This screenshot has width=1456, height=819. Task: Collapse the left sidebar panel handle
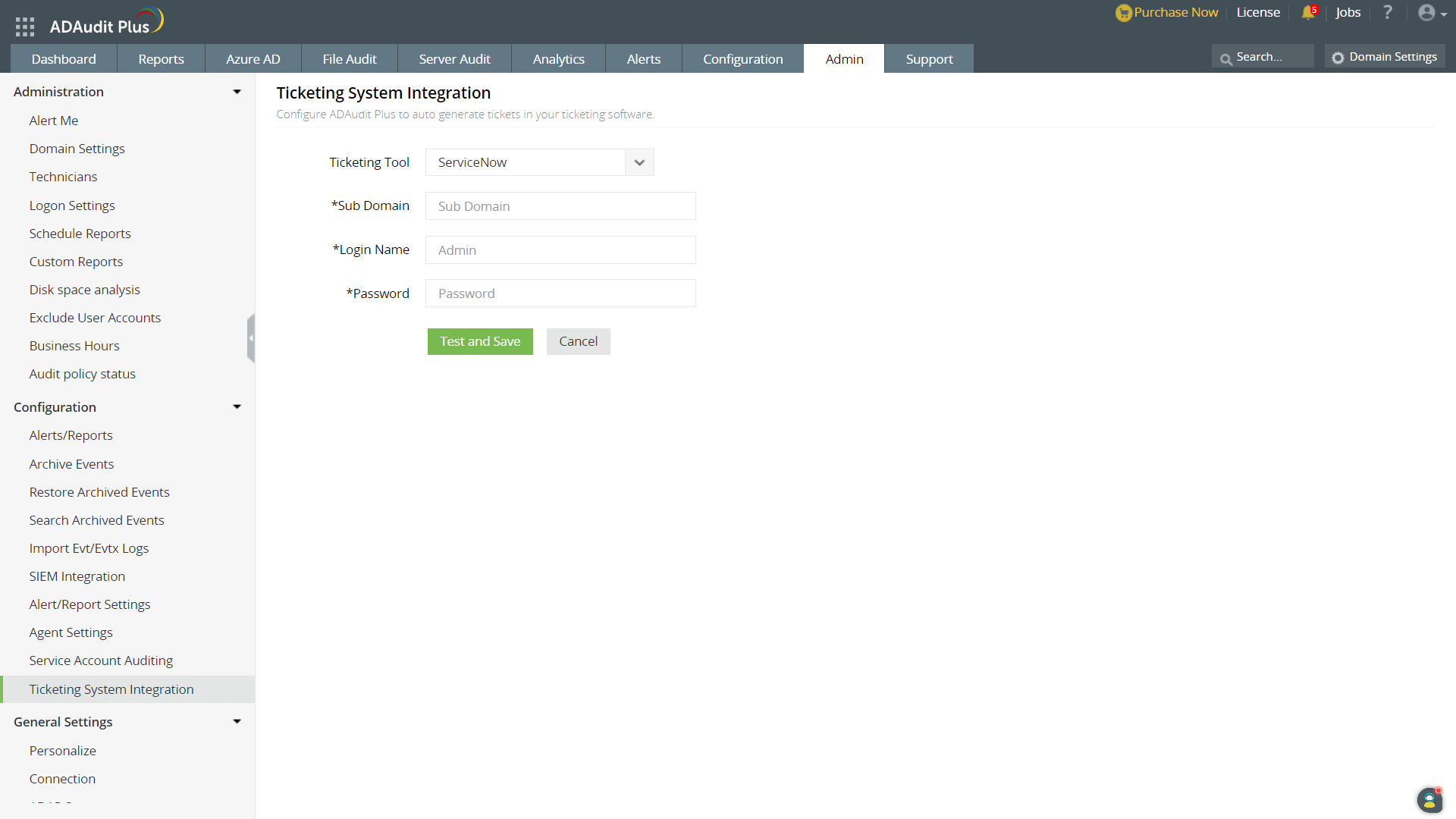(x=251, y=338)
